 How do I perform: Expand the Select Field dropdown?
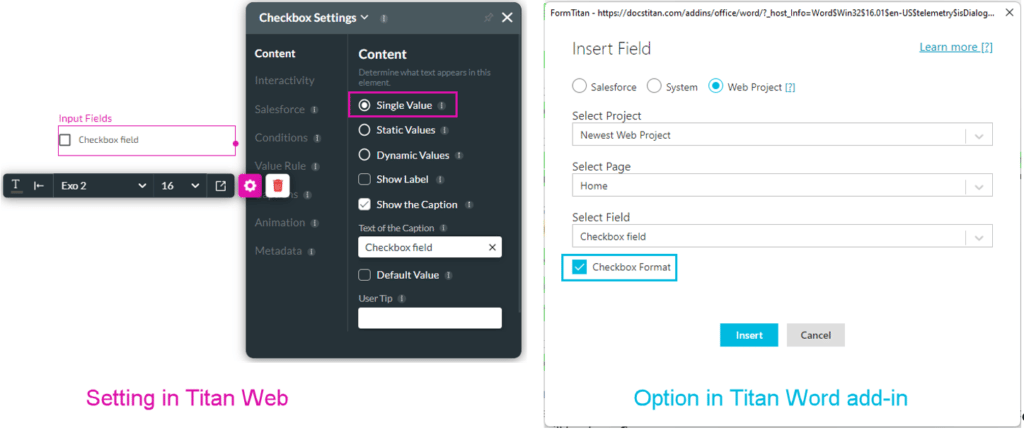tap(979, 237)
